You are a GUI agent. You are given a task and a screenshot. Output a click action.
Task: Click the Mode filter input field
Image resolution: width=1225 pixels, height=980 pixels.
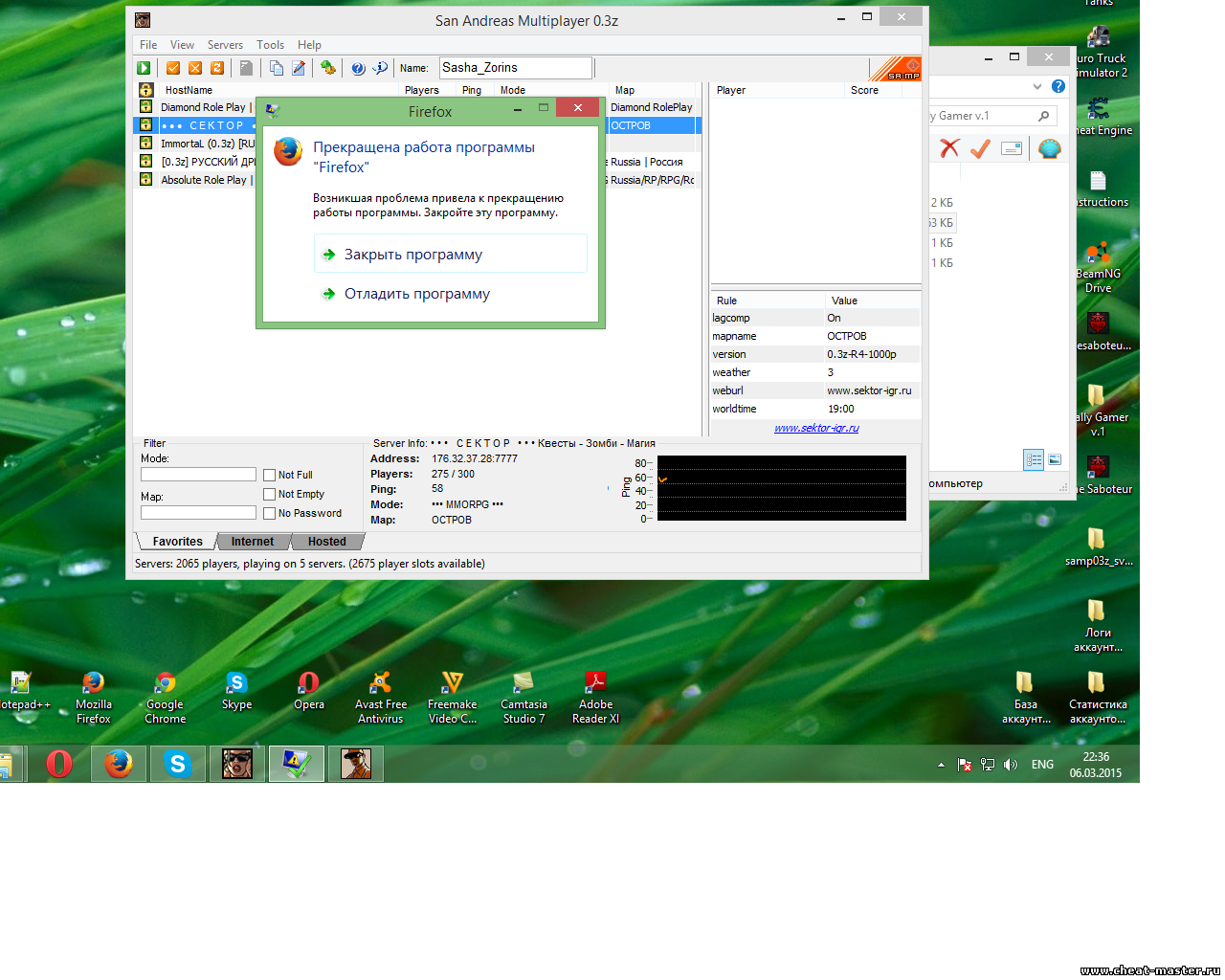(x=198, y=475)
